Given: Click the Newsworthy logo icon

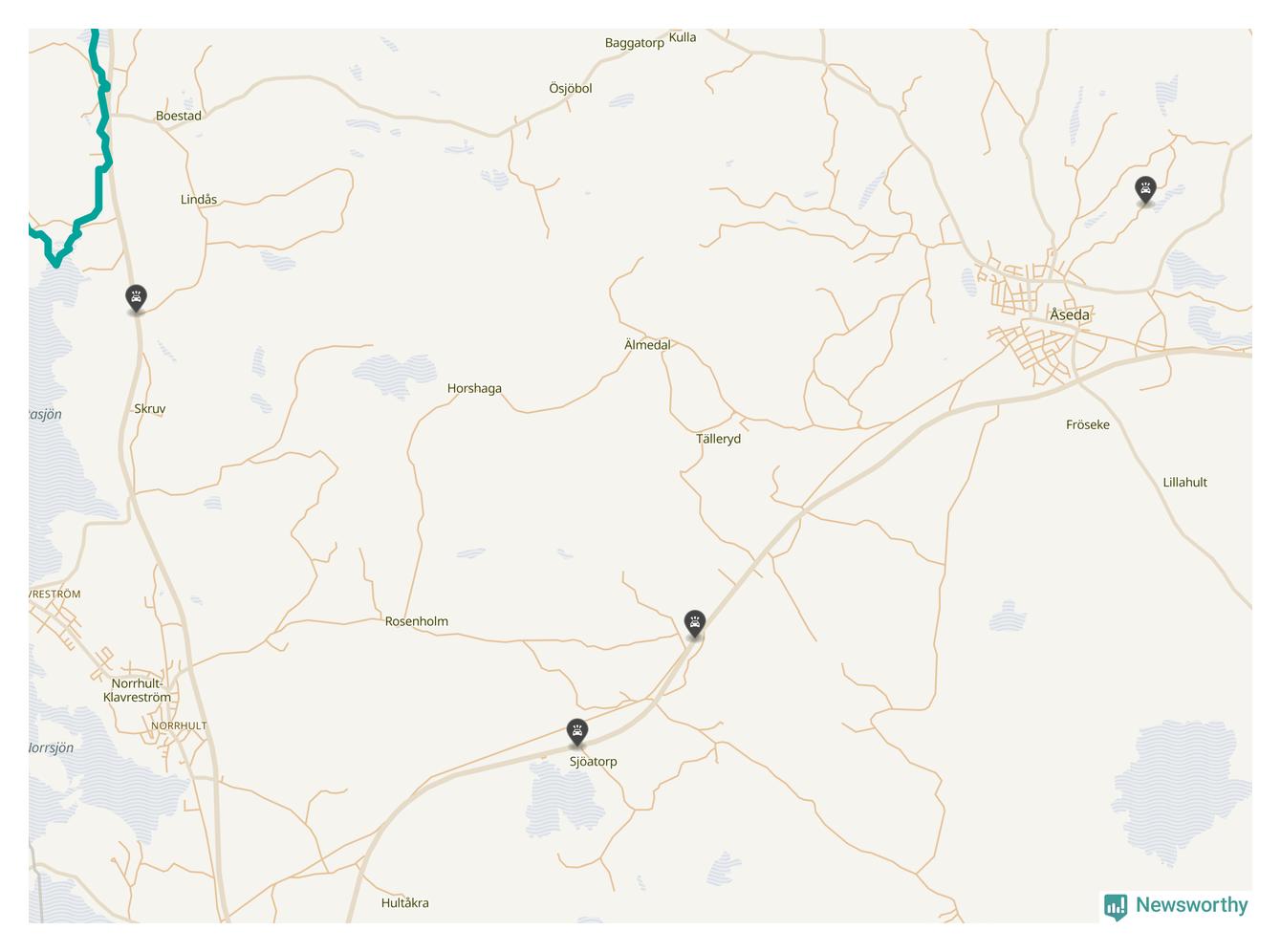Looking at the screenshot, I should point(1116,906).
